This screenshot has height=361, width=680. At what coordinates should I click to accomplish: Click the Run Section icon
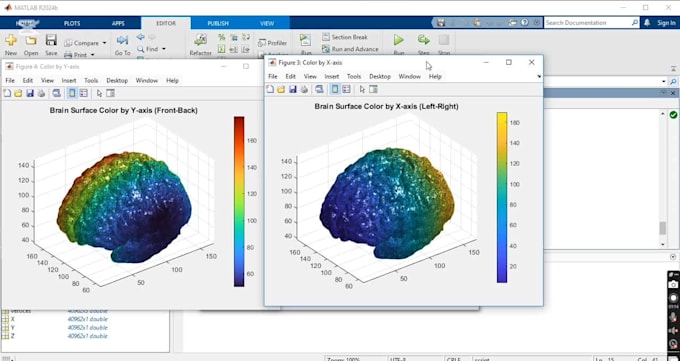306,40
